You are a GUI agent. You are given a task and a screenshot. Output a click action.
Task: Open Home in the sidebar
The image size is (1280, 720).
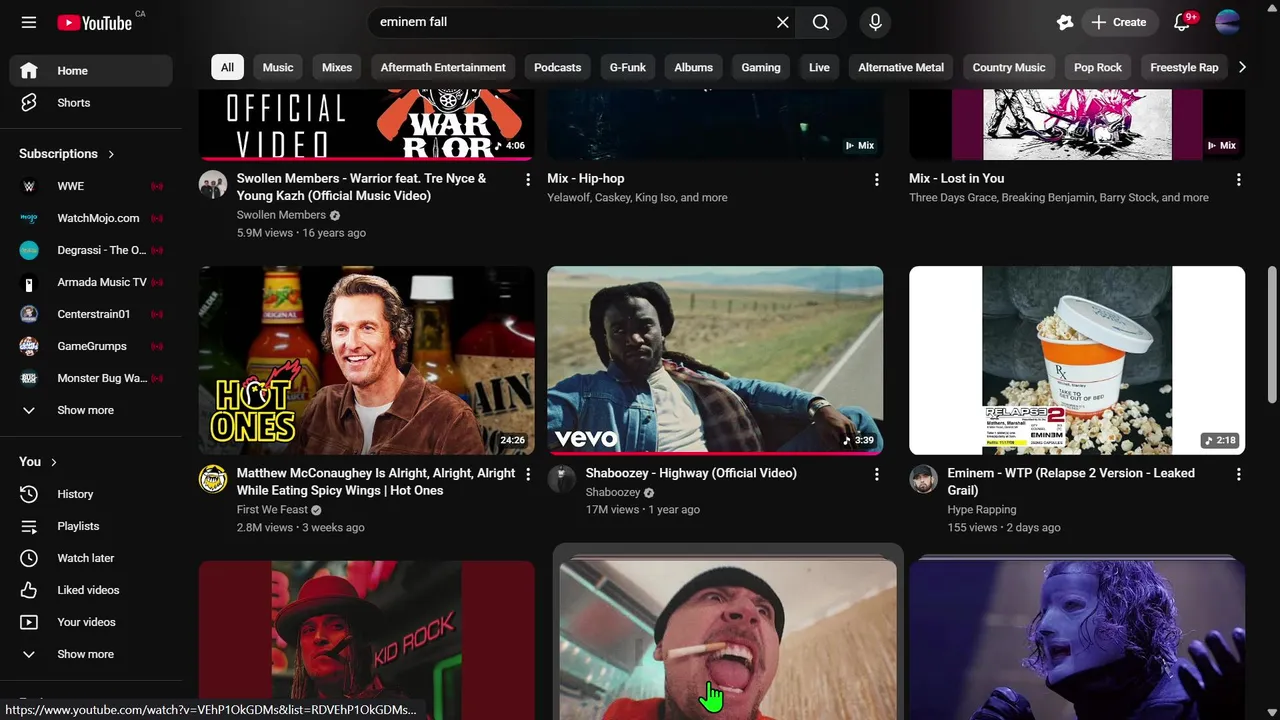91,71
